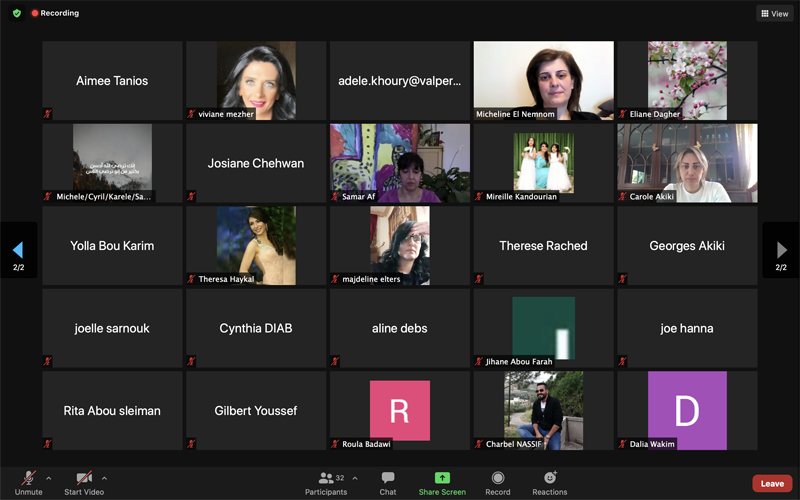Click the muted mic icon on Dalia Wakim's tile
The height and width of the screenshot is (500, 800).
tap(623, 444)
